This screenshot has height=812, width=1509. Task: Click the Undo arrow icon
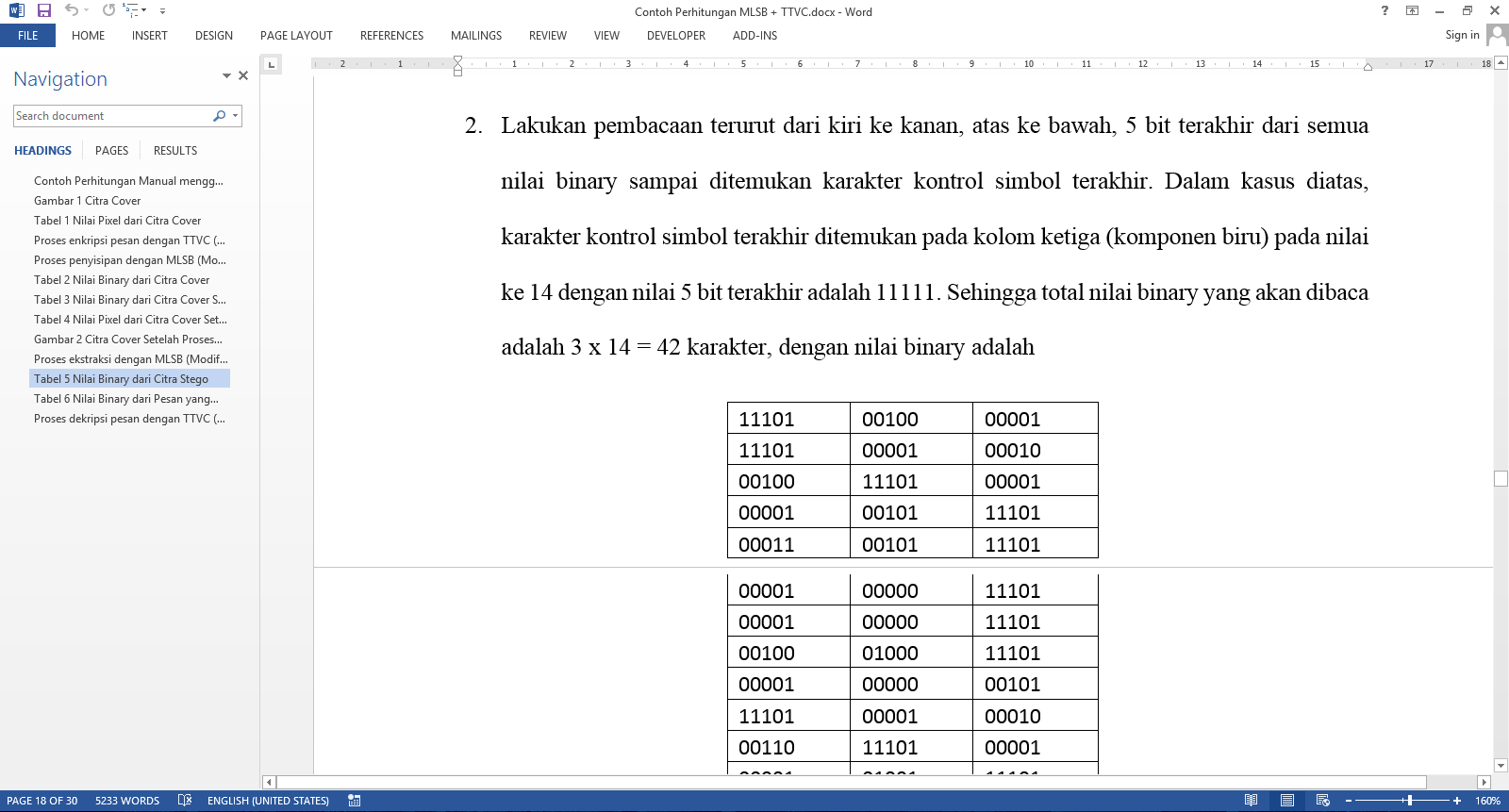point(72,10)
